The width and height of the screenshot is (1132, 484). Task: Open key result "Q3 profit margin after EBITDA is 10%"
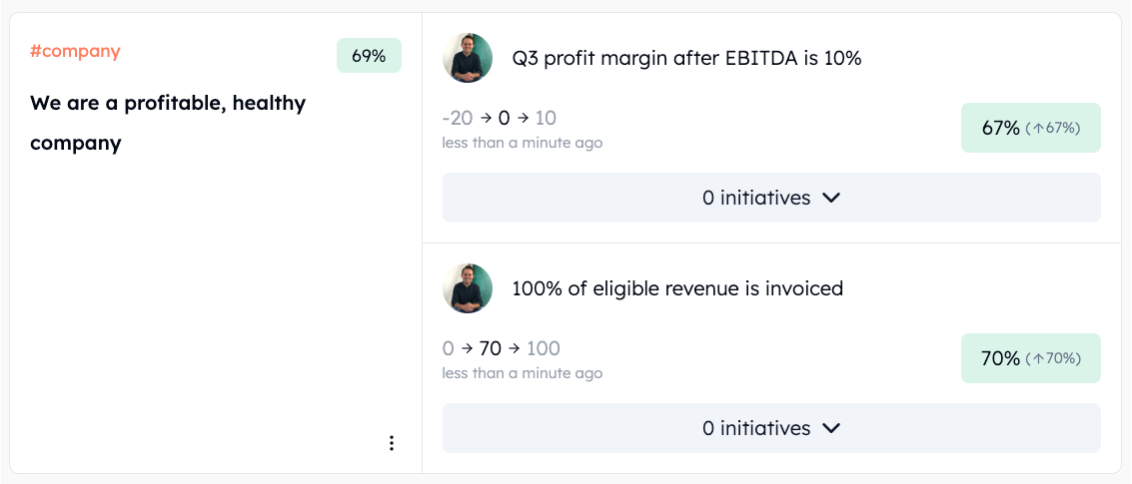click(686, 58)
